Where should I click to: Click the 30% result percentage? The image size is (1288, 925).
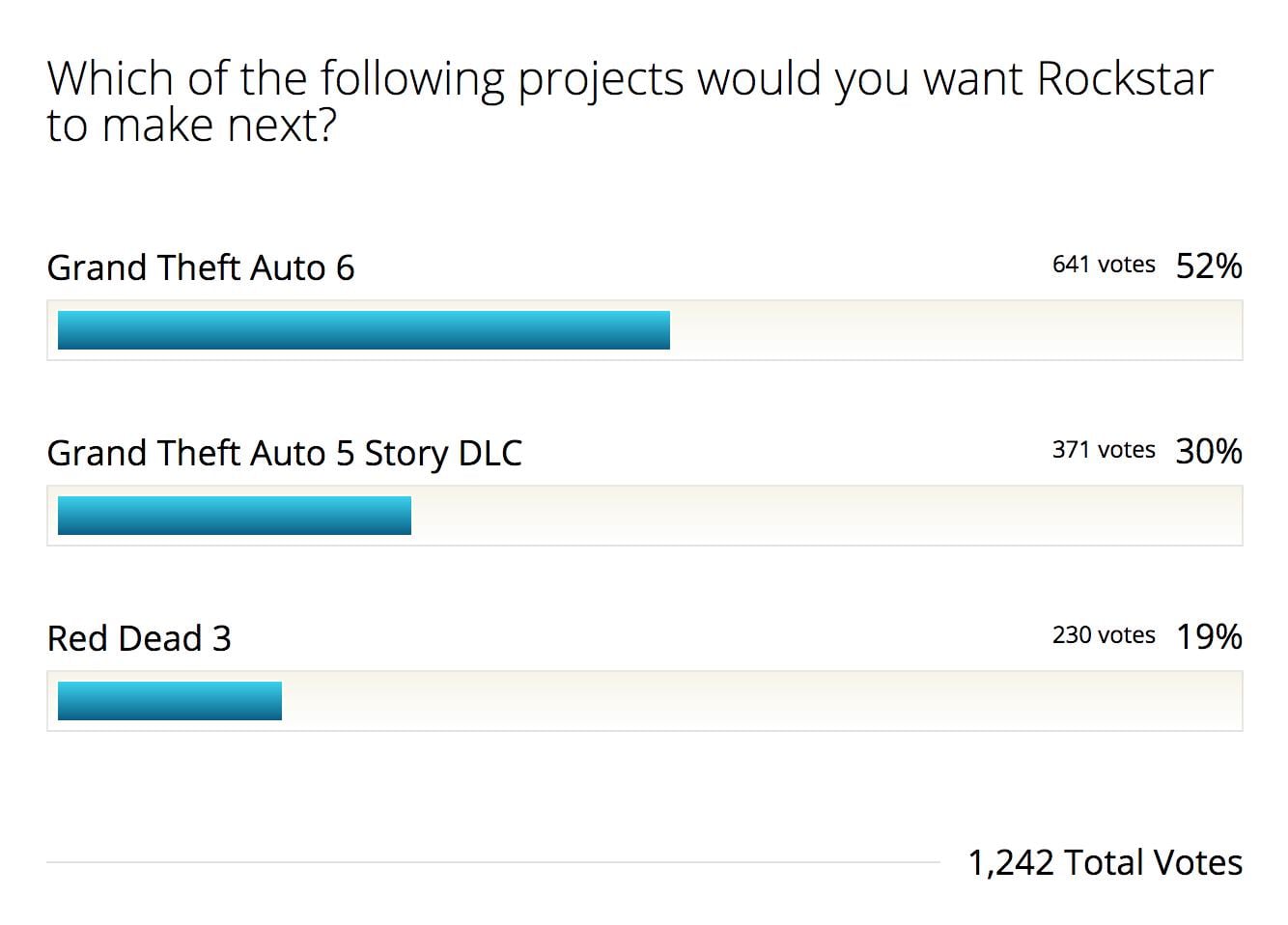tap(1209, 451)
